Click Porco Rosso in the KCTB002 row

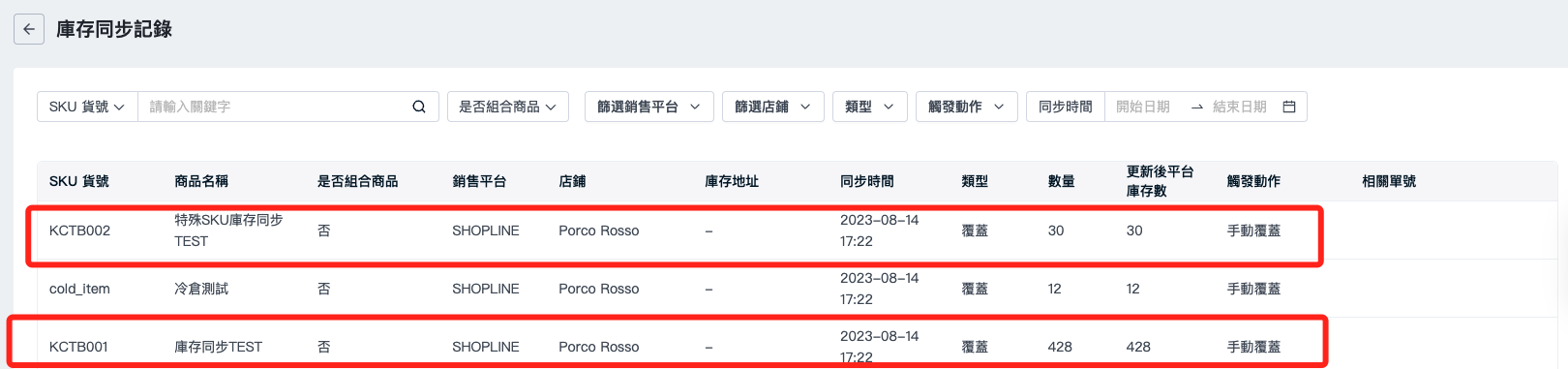(x=598, y=231)
